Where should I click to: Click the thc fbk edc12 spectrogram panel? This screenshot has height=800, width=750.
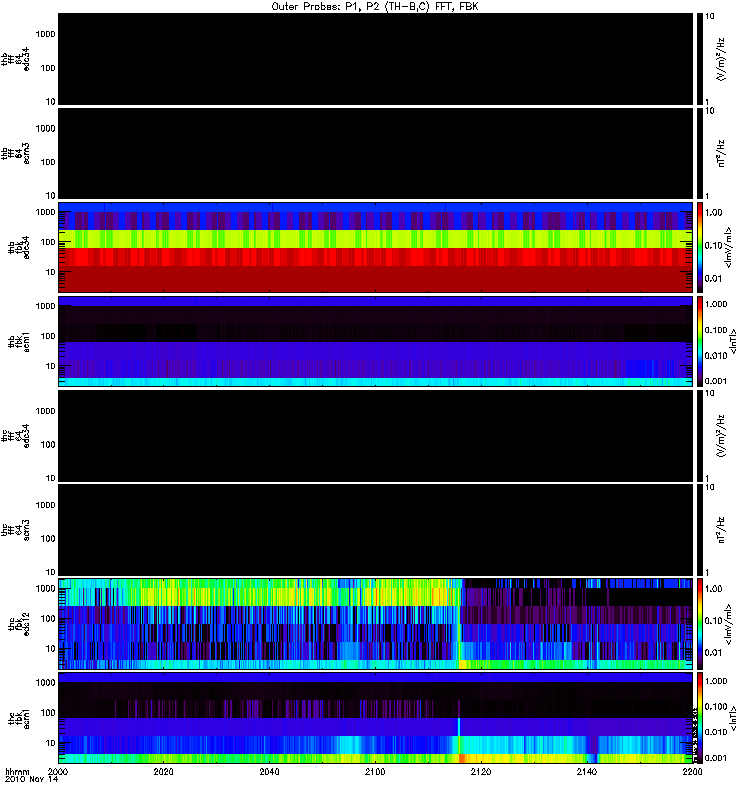pyautogui.click(x=376, y=623)
